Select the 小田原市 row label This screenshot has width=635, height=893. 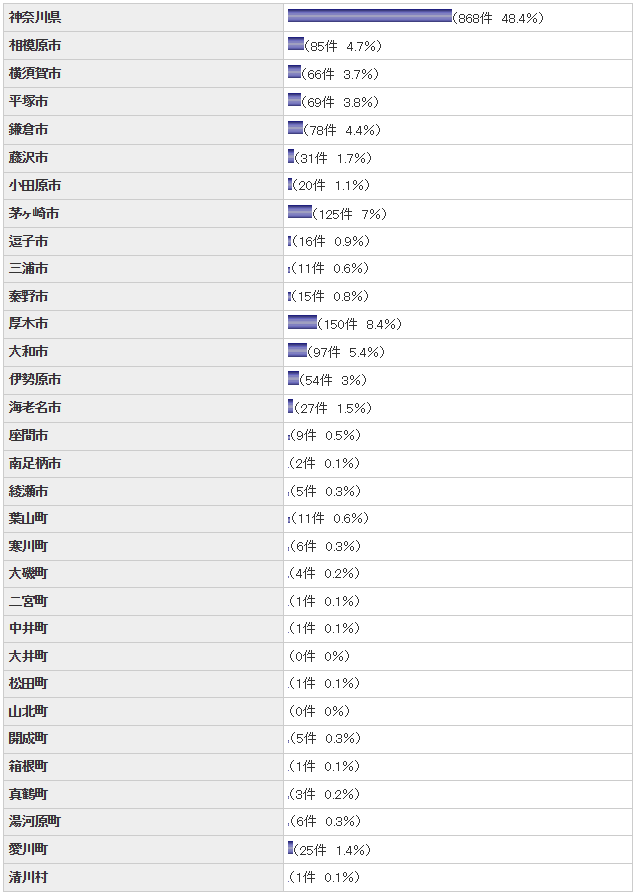coord(35,186)
